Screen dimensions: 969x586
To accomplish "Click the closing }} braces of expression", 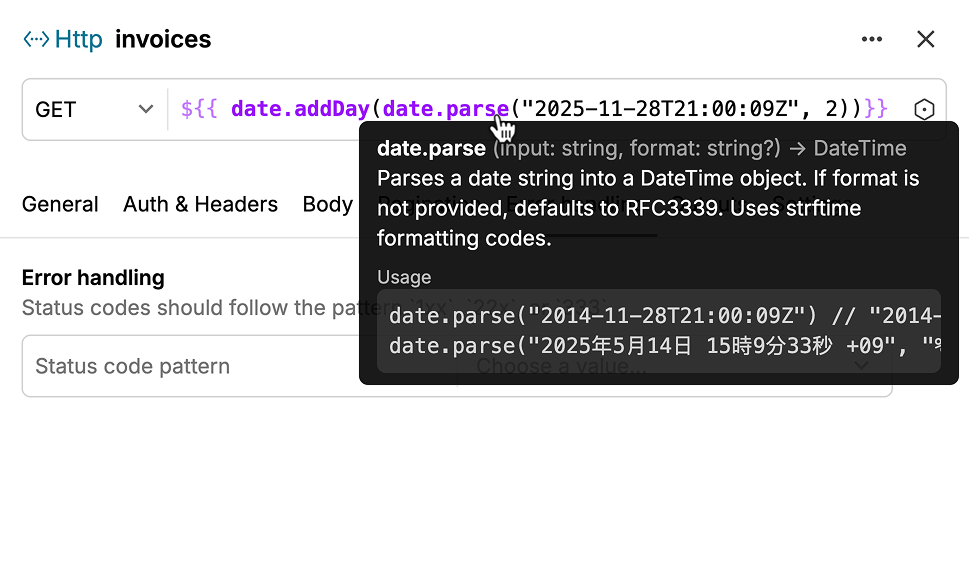I will click(x=876, y=109).
